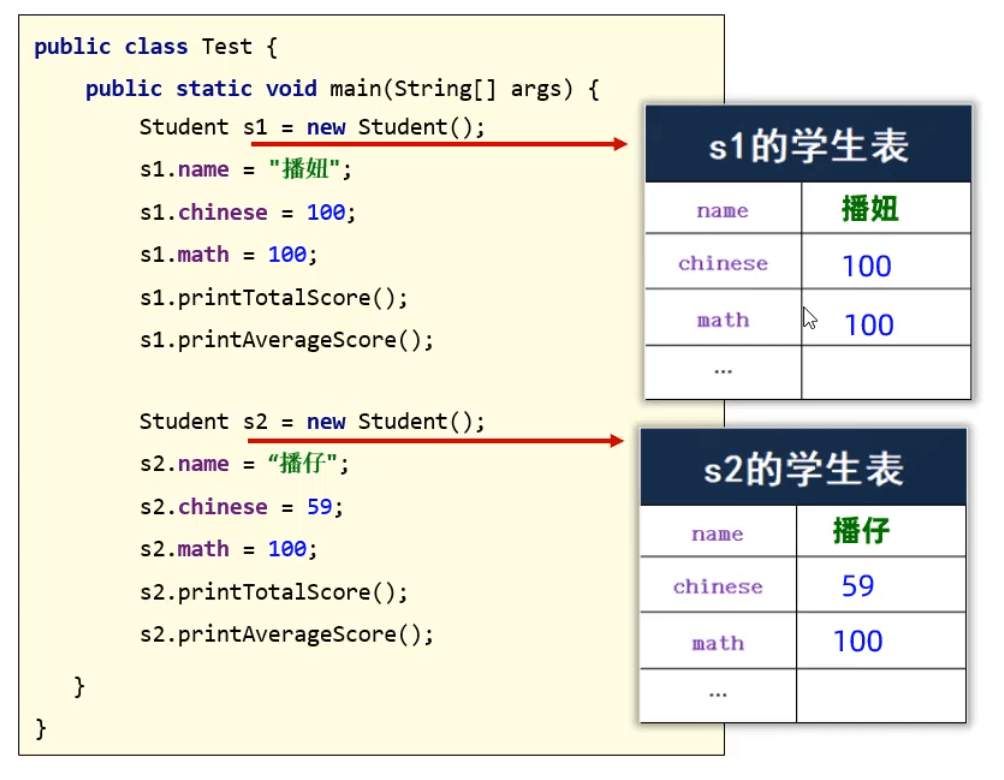Click the line Student s2 = new Student()

tap(312, 421)
